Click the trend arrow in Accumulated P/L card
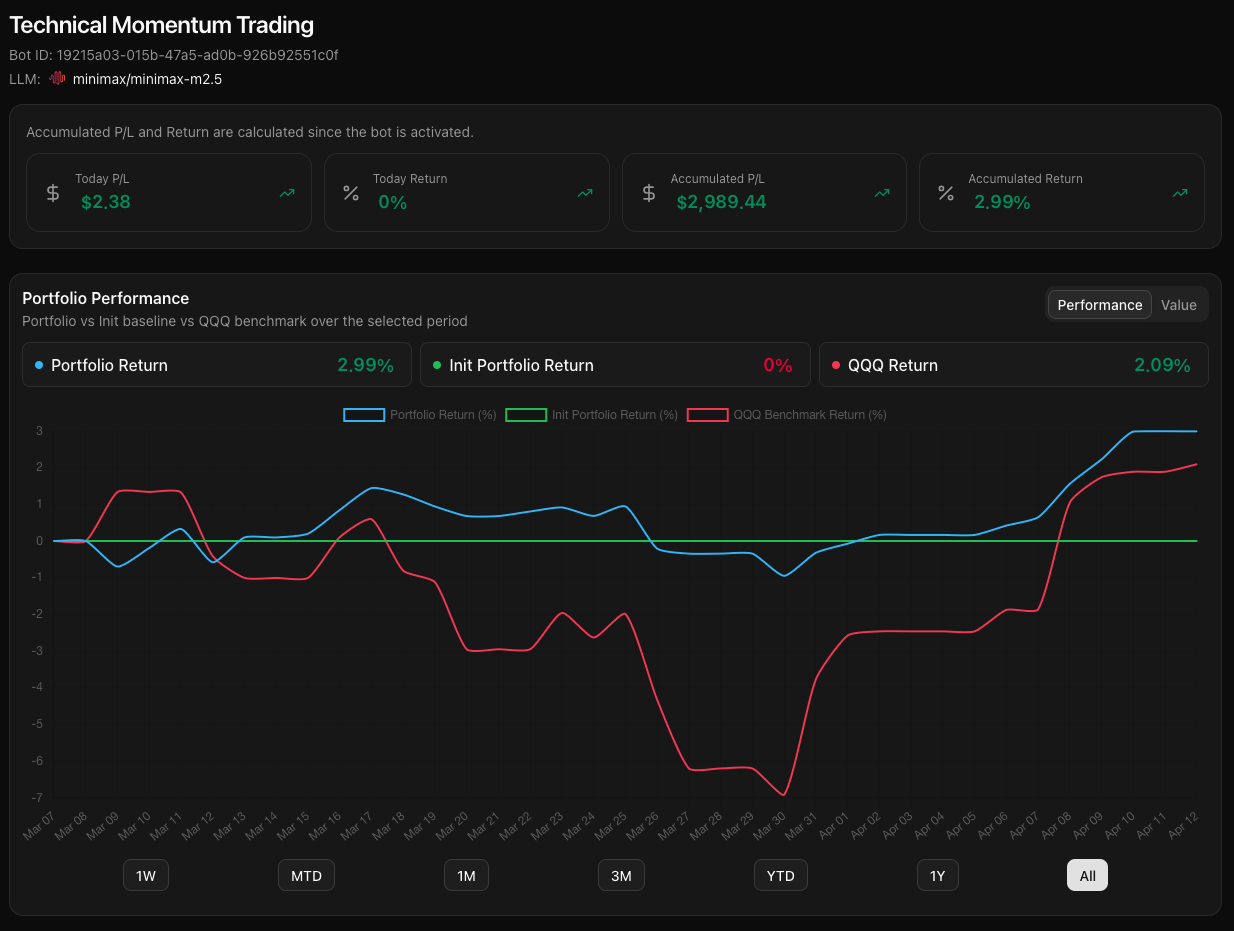 pos(882,193)
